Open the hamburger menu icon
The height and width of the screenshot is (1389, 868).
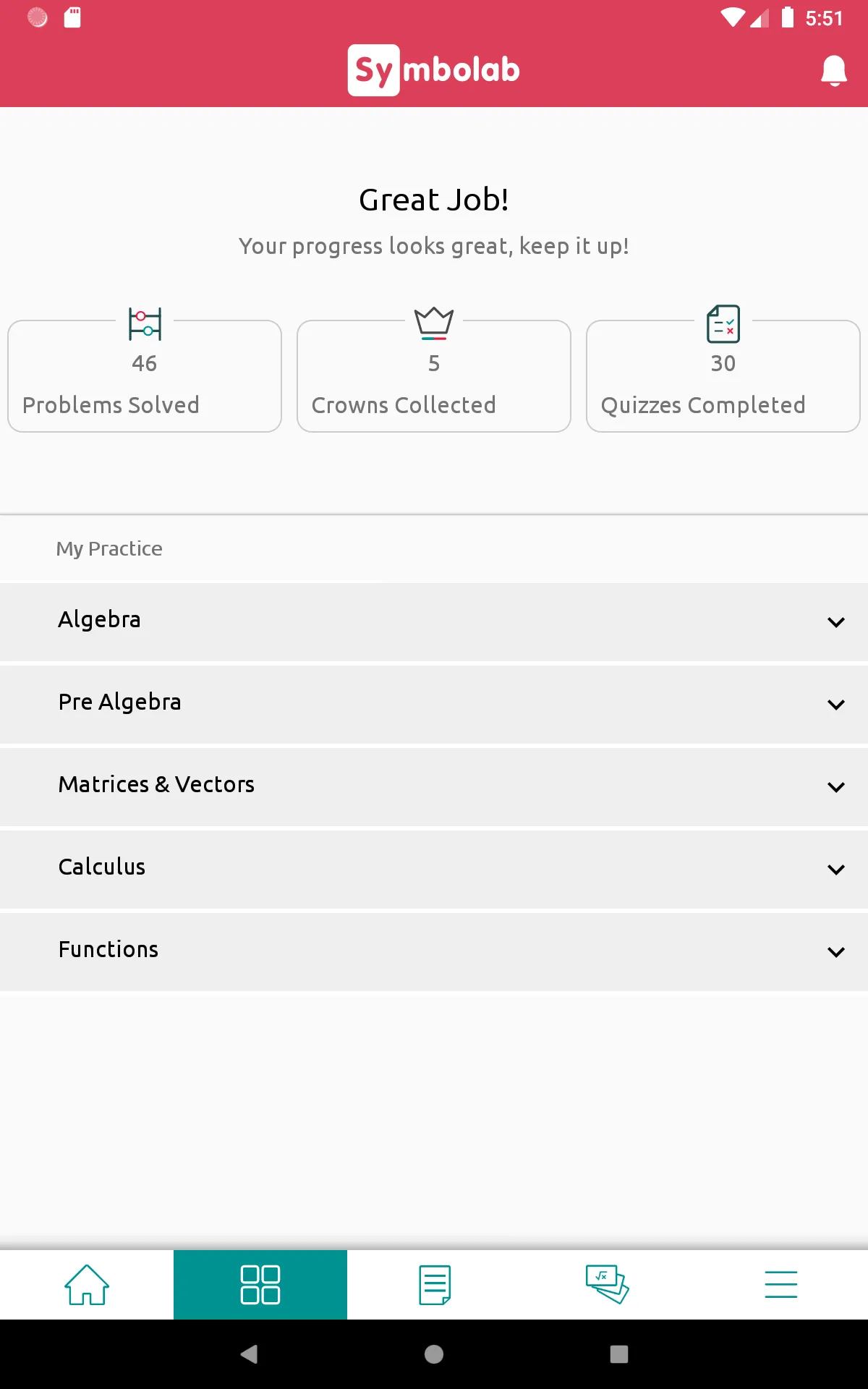click(781, 1285)
